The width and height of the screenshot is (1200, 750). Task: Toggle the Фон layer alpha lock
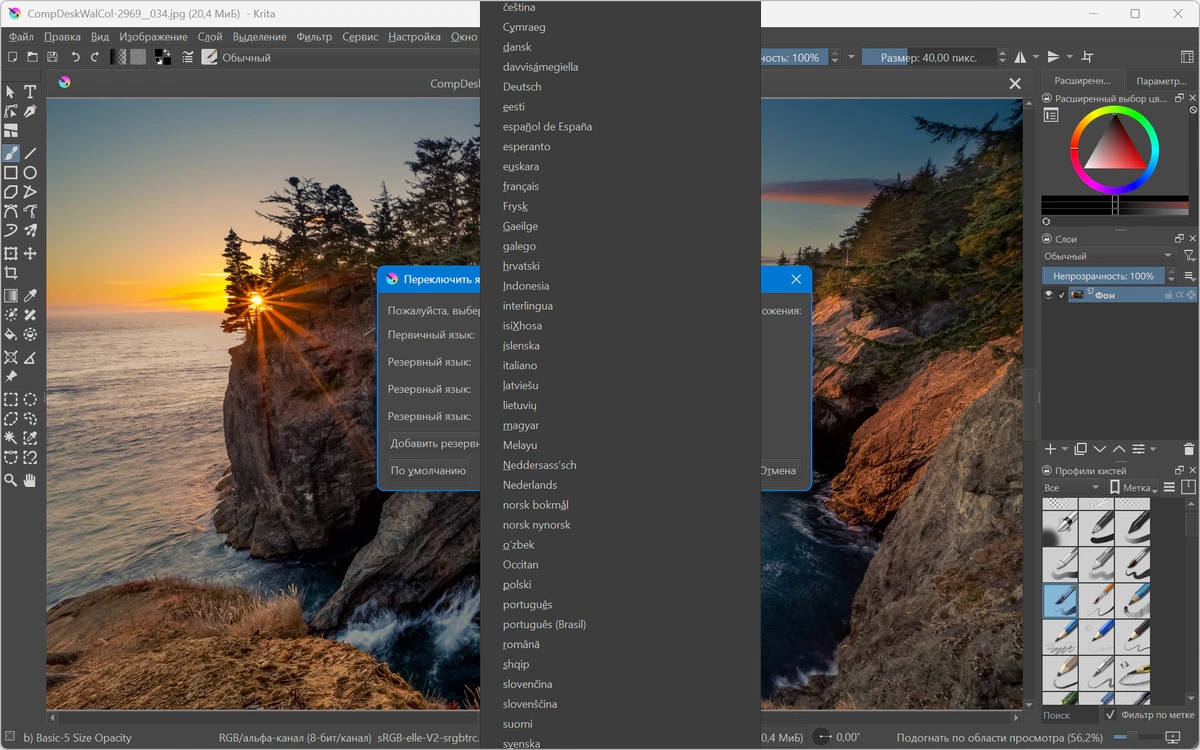1180,295
